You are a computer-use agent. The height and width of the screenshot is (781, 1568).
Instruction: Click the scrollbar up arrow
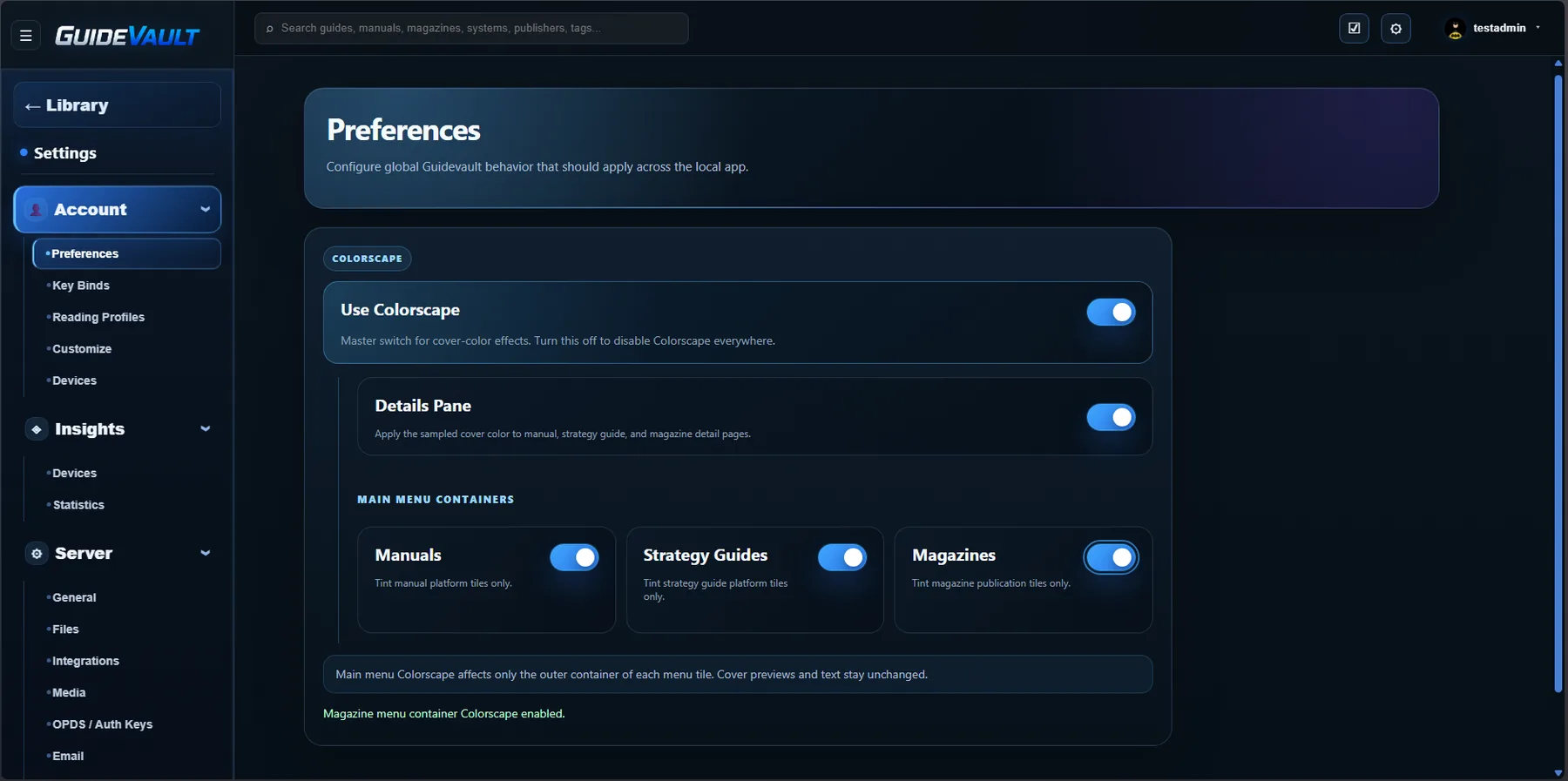pyautogui.click(x=1558, y=64)
